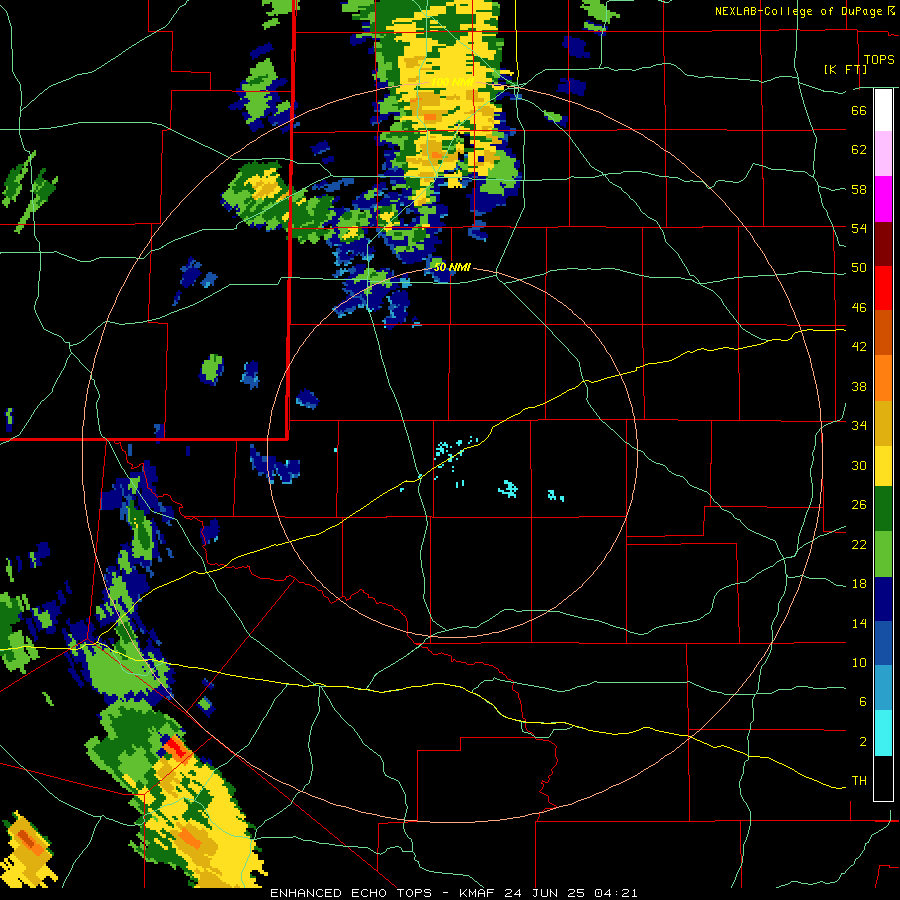Click the '24 JUN 25' date in caption
Screen dimensions: 900x900
coord(545,893)
